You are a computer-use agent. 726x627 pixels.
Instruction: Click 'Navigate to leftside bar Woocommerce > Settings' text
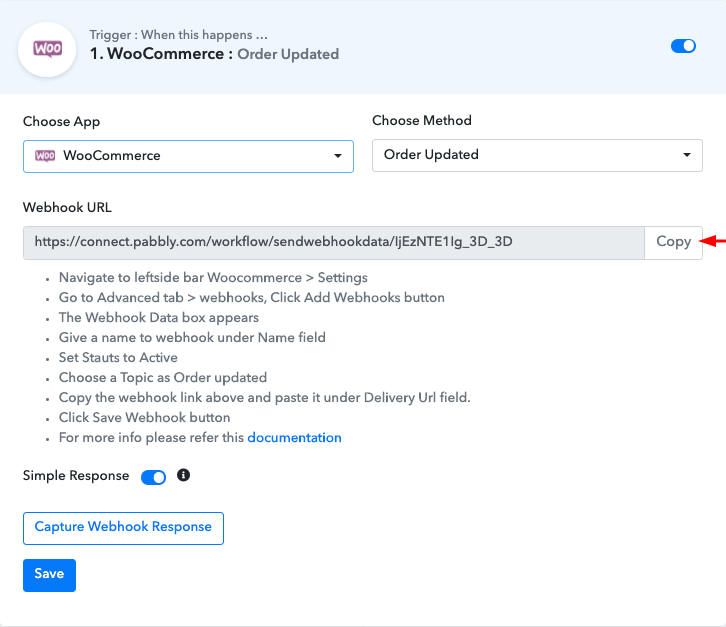point(213,277)
